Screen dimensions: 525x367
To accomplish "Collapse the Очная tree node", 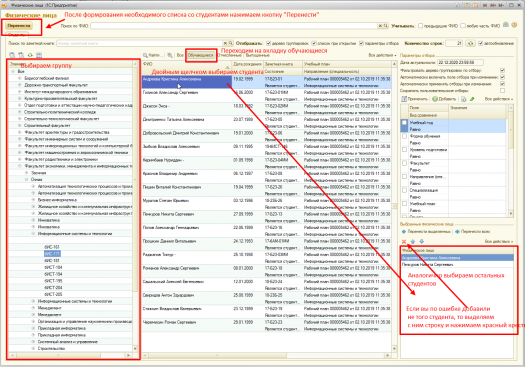I will click(x=26, y=179).
